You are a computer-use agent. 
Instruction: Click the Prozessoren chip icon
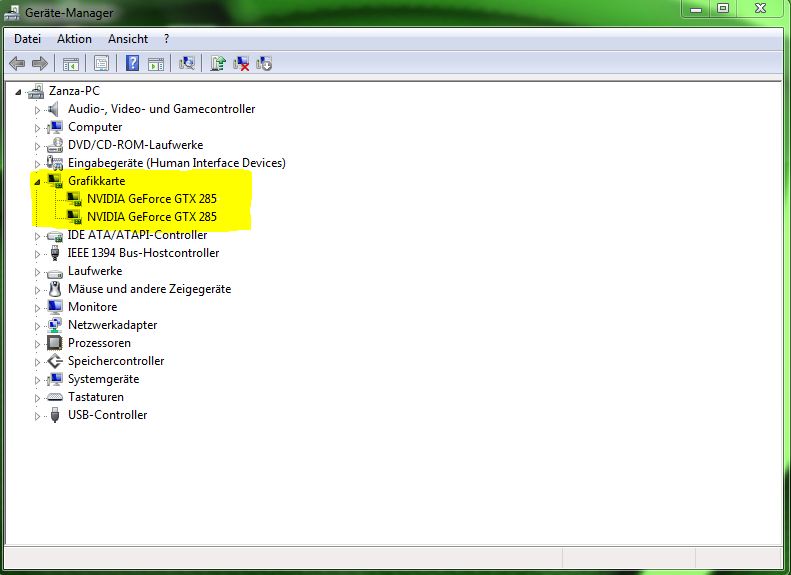54,343
